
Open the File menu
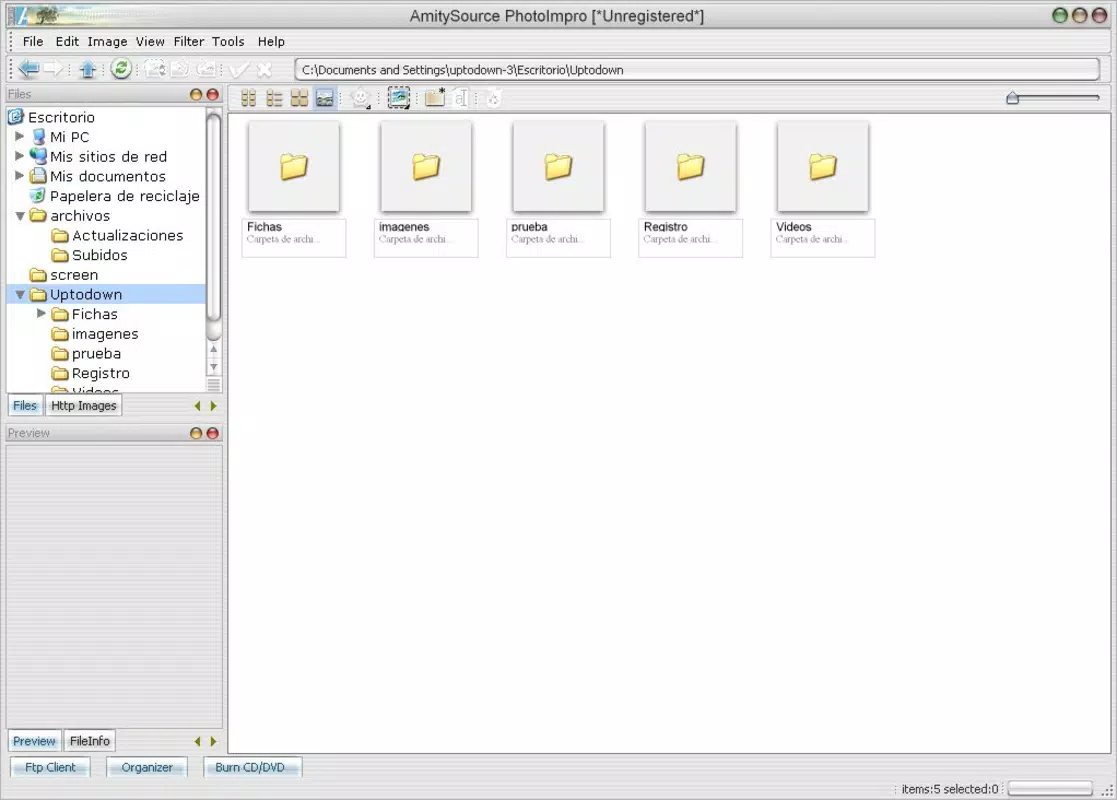point(33,41)
